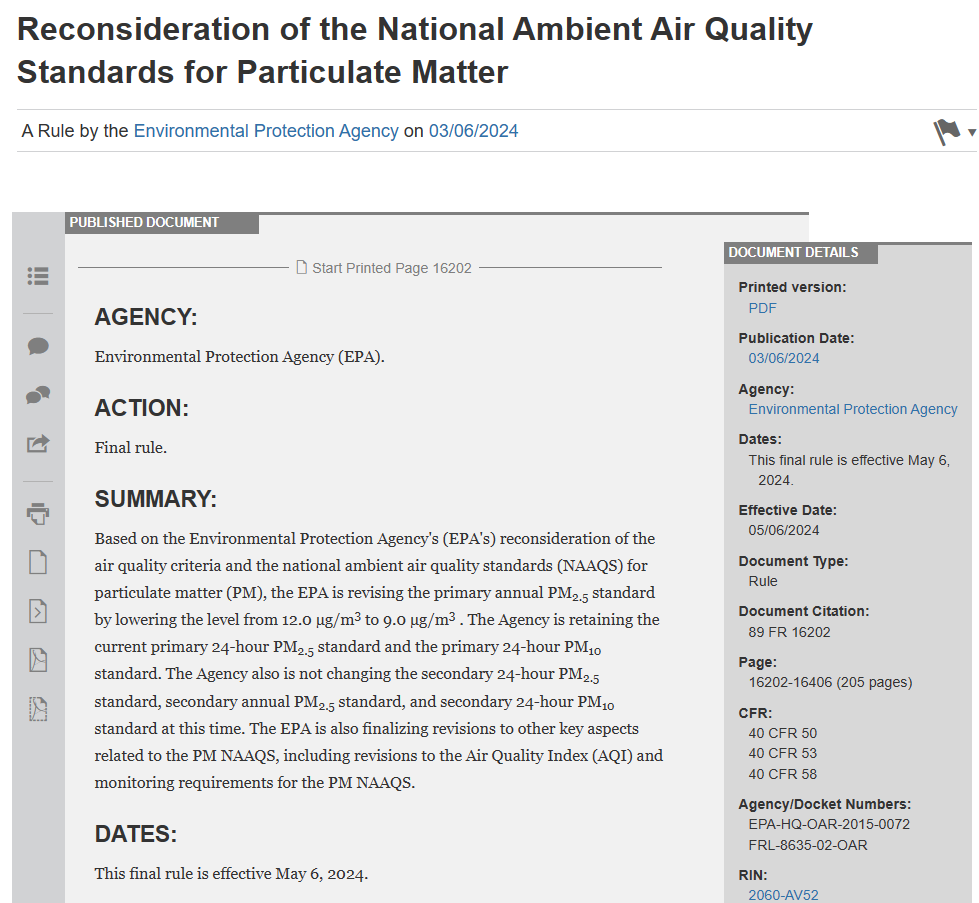Viewport: 979px width, 903px height.
Task: Click the single speech bubble comment icon
Action: click(x=38, y=346)
